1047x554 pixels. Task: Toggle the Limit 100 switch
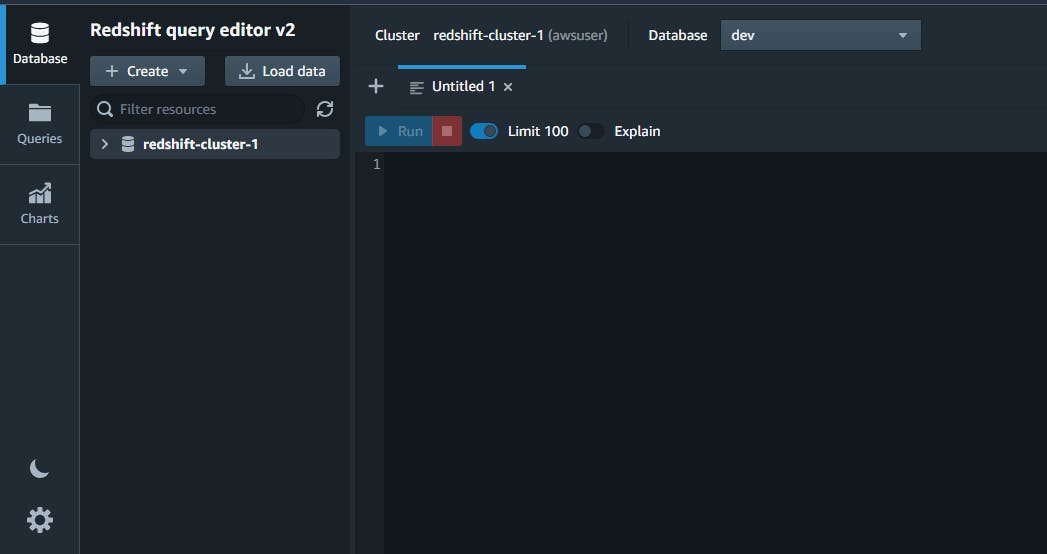484,131
